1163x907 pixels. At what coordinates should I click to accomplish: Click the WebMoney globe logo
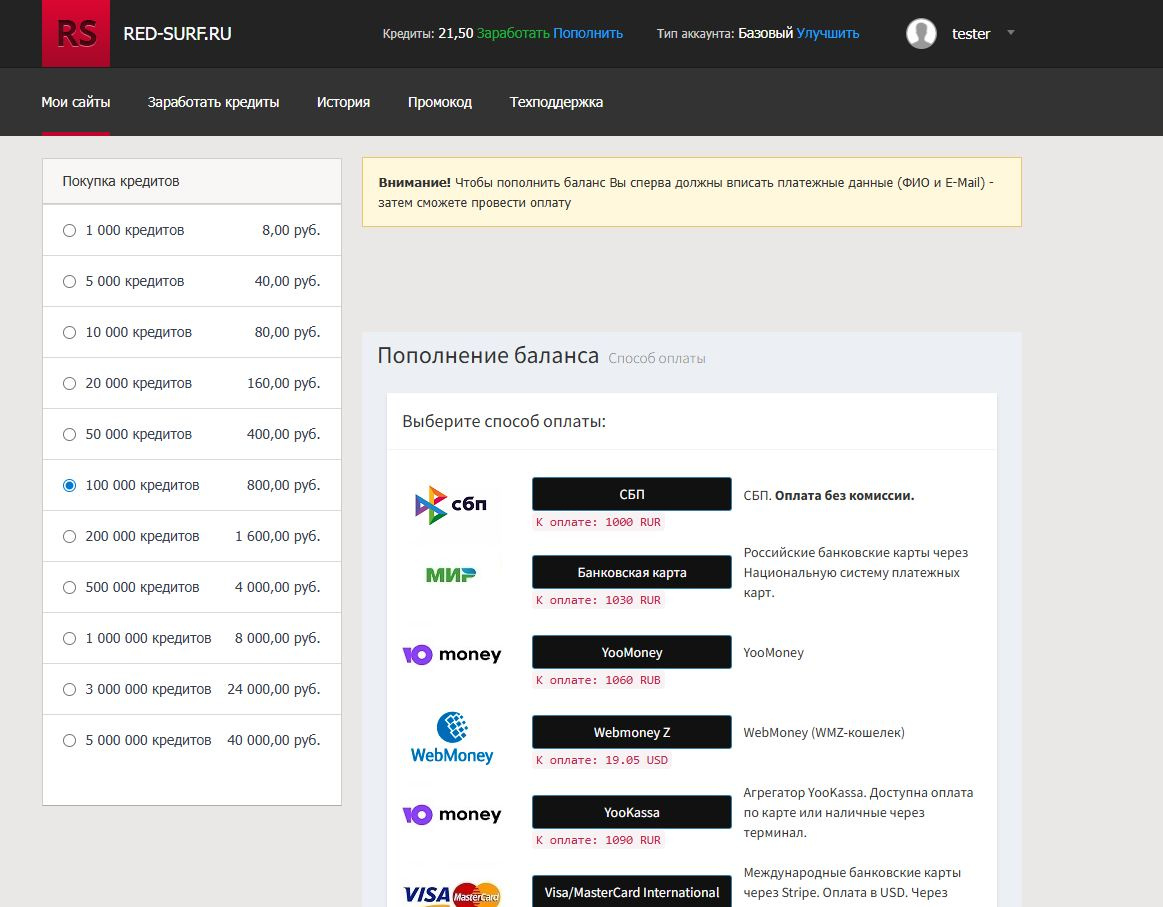click(x=452, y=738)
